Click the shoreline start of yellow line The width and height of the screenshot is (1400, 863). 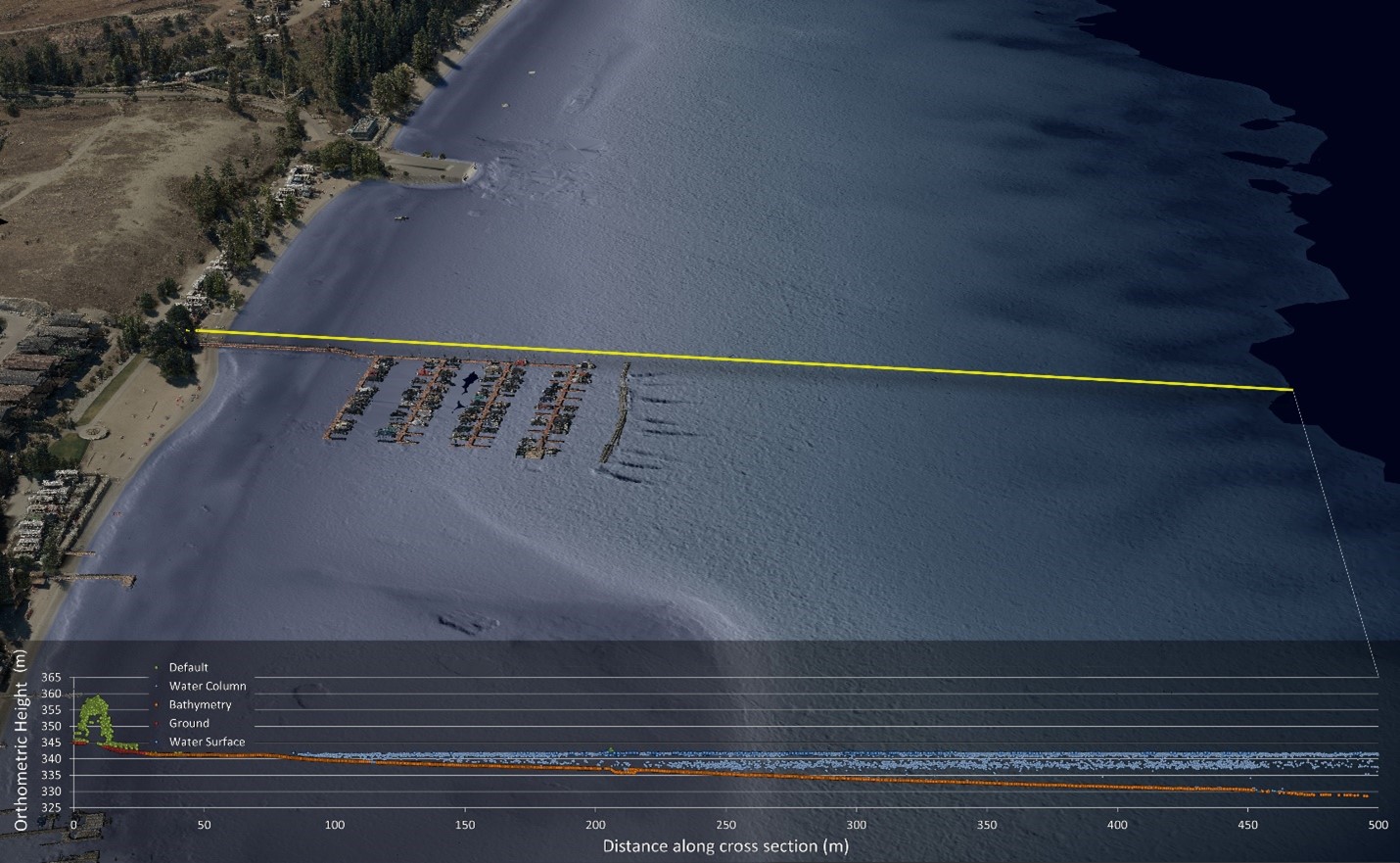click(191, 331)
